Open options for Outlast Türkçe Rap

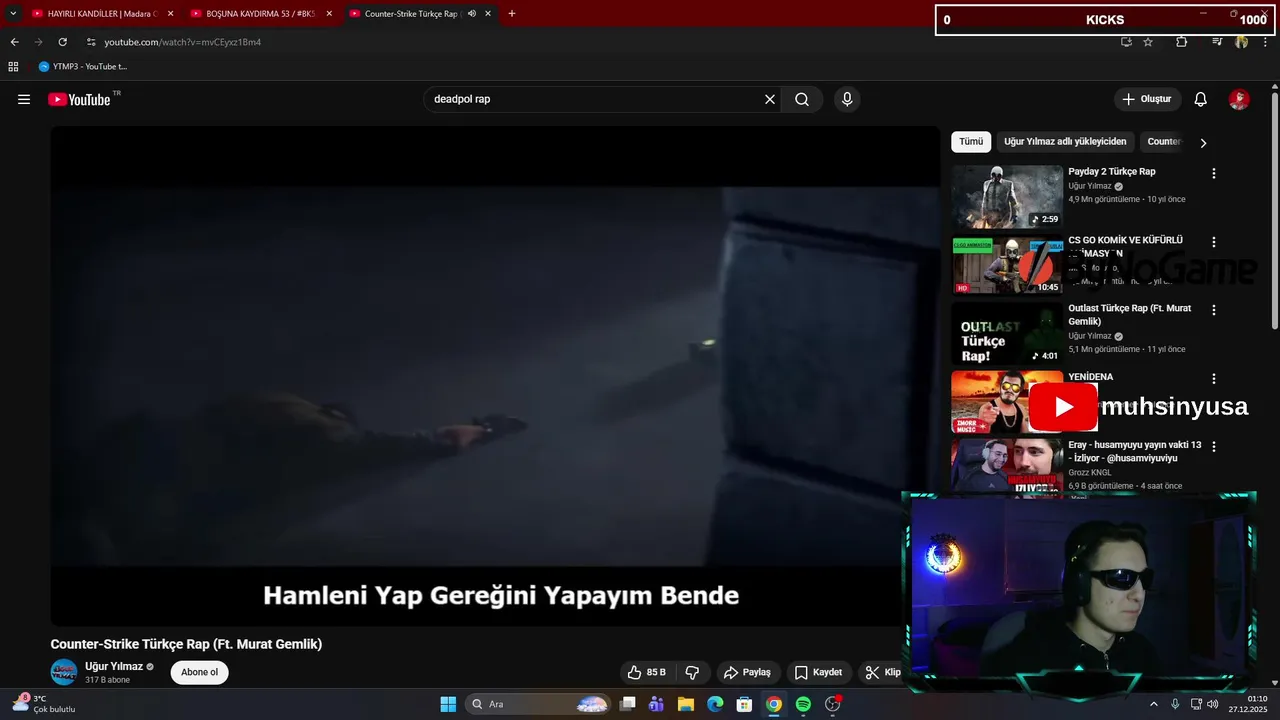1214,310
